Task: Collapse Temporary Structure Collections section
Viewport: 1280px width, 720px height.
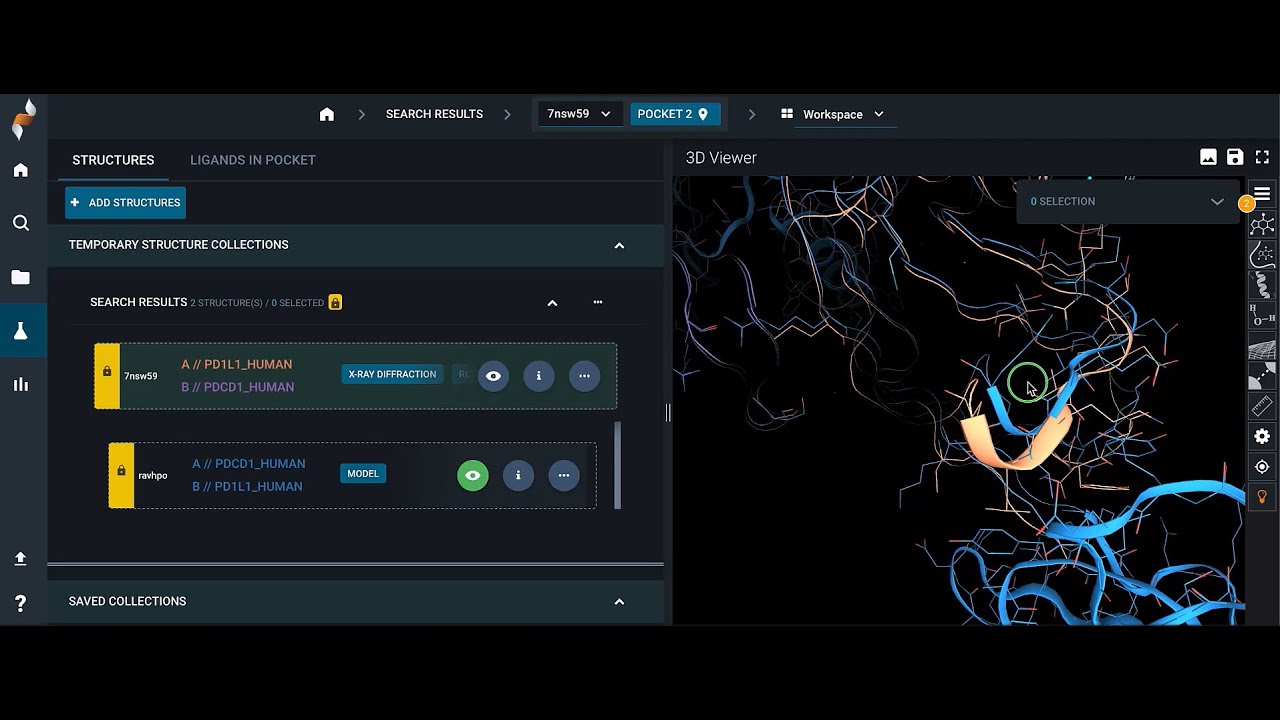Action: tap(619, 245)
